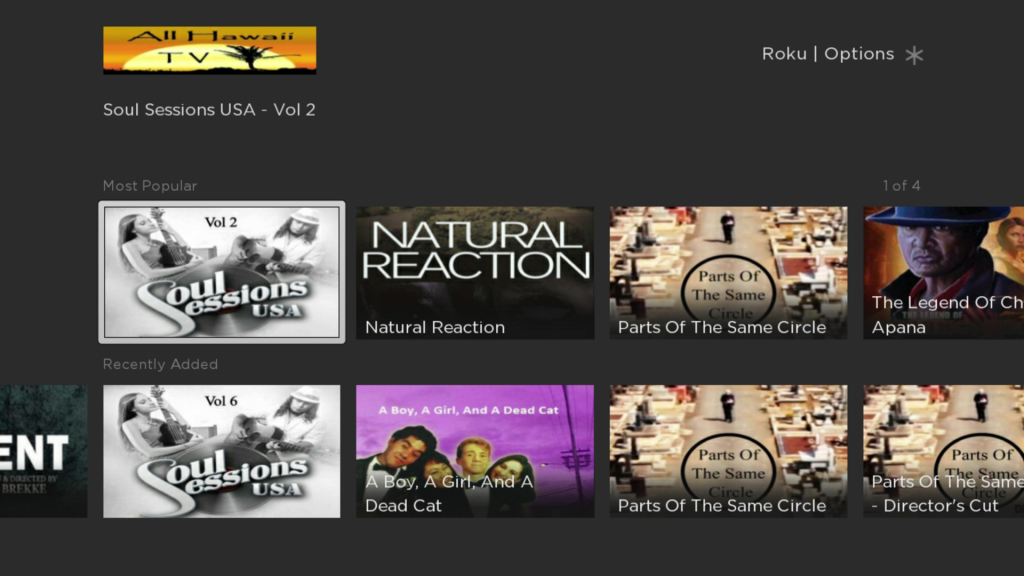The width and height of the screenshot is (1024, 576).
Task: Click the Soul Sessions USA - Vol 2 title
Action: [x=209, y=110]
